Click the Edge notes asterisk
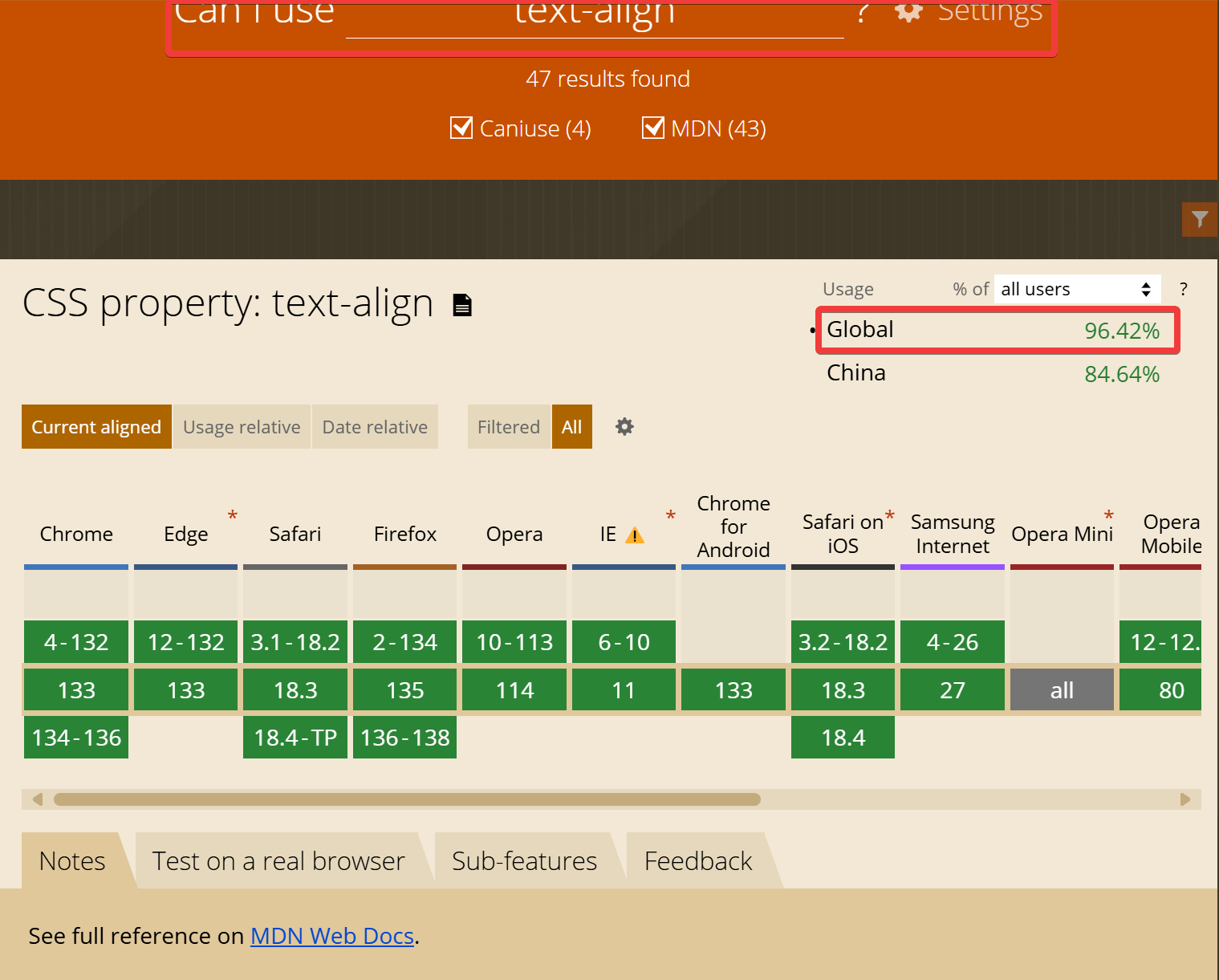This screenshot has height=980, width=1219. pos(233,515)
